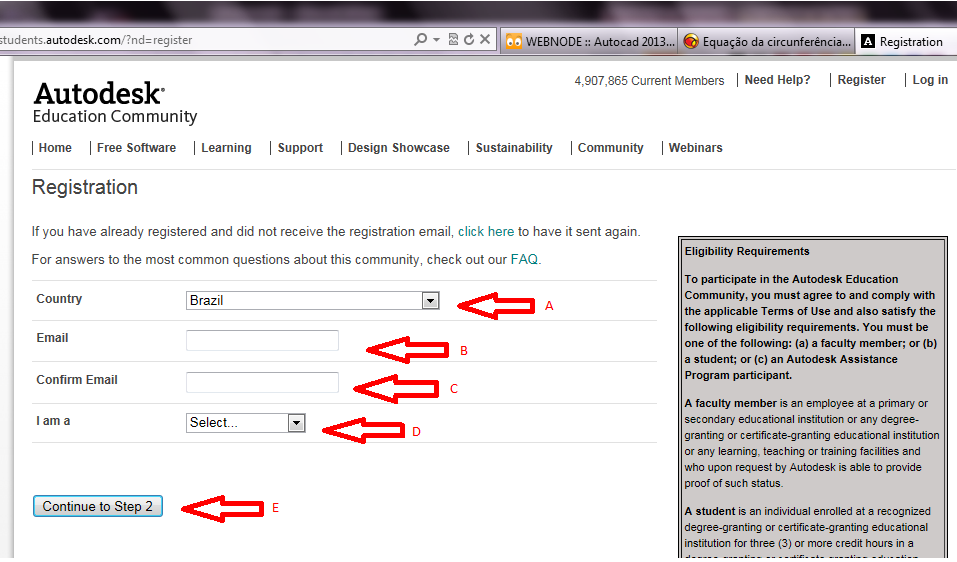Click into the Confirm Email field

(262, 382)
